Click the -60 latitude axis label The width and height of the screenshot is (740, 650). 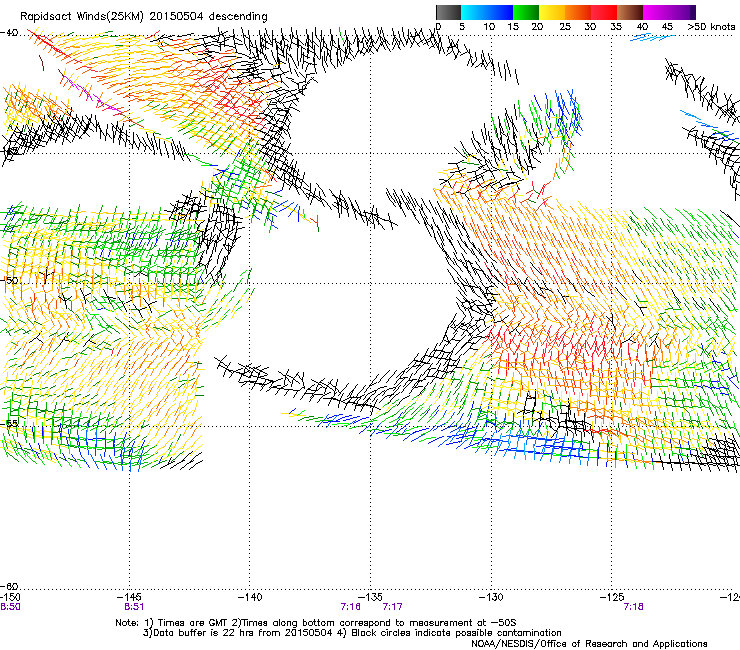pyautogui.click(x=9, y=586)
